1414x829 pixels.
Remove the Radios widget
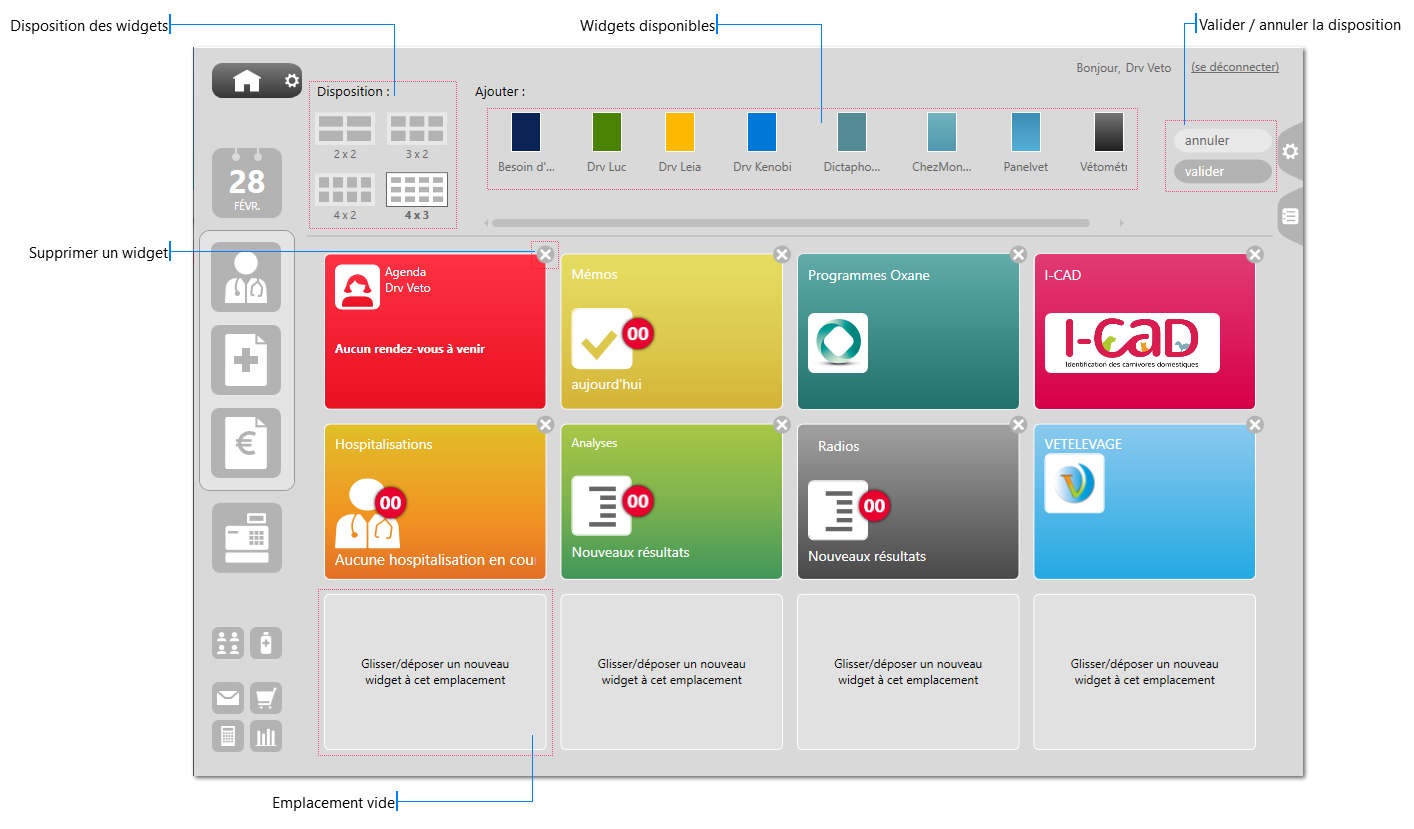[x=1018, y=425]
